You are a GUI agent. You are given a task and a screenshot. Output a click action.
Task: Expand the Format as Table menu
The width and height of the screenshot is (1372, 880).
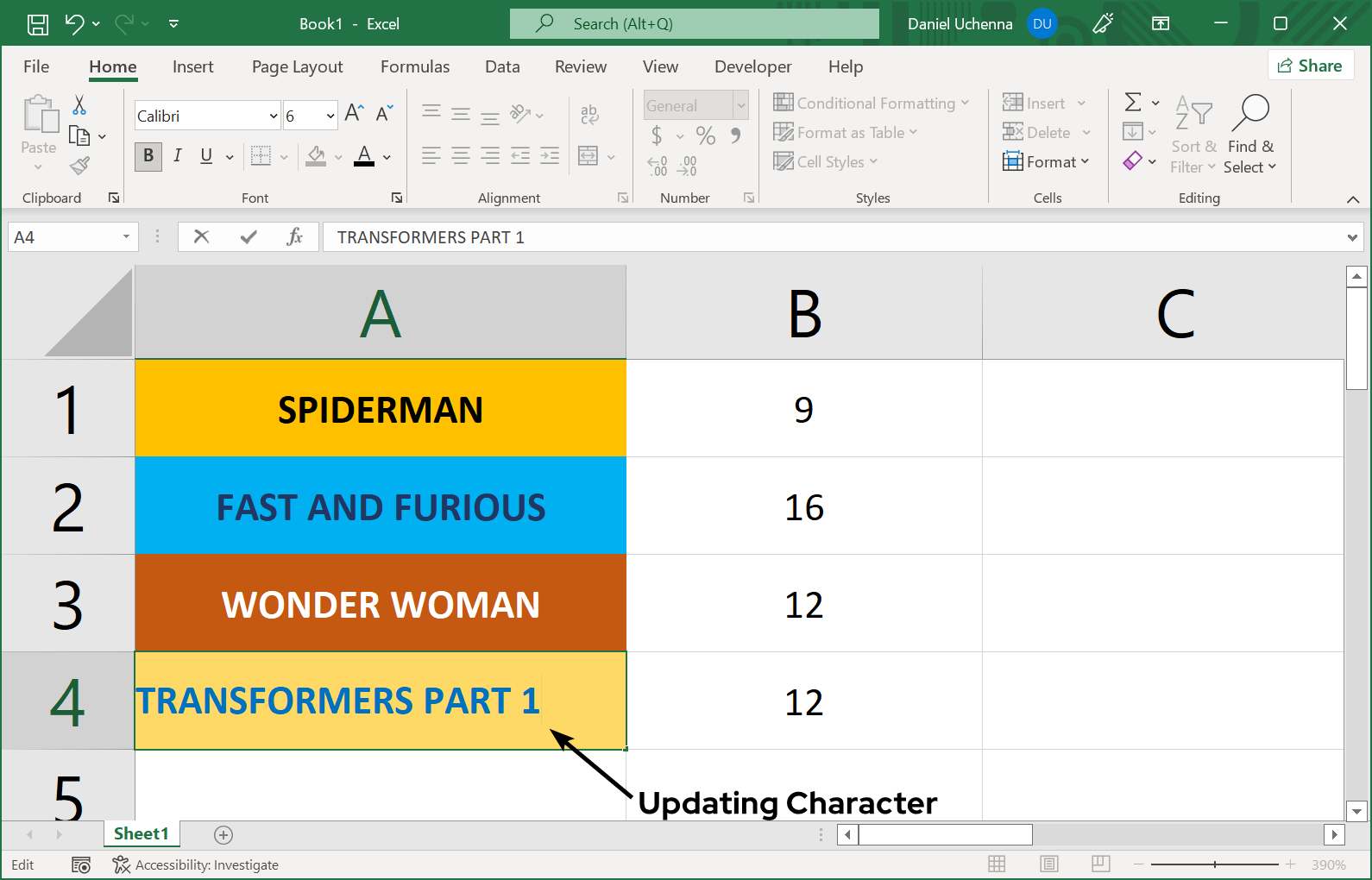coord(846,132)
